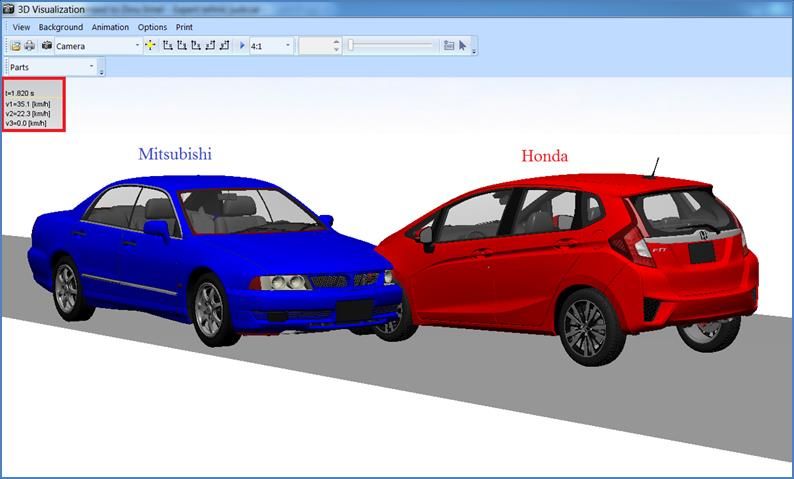Select the arrow pointer tool

point(462,46)
